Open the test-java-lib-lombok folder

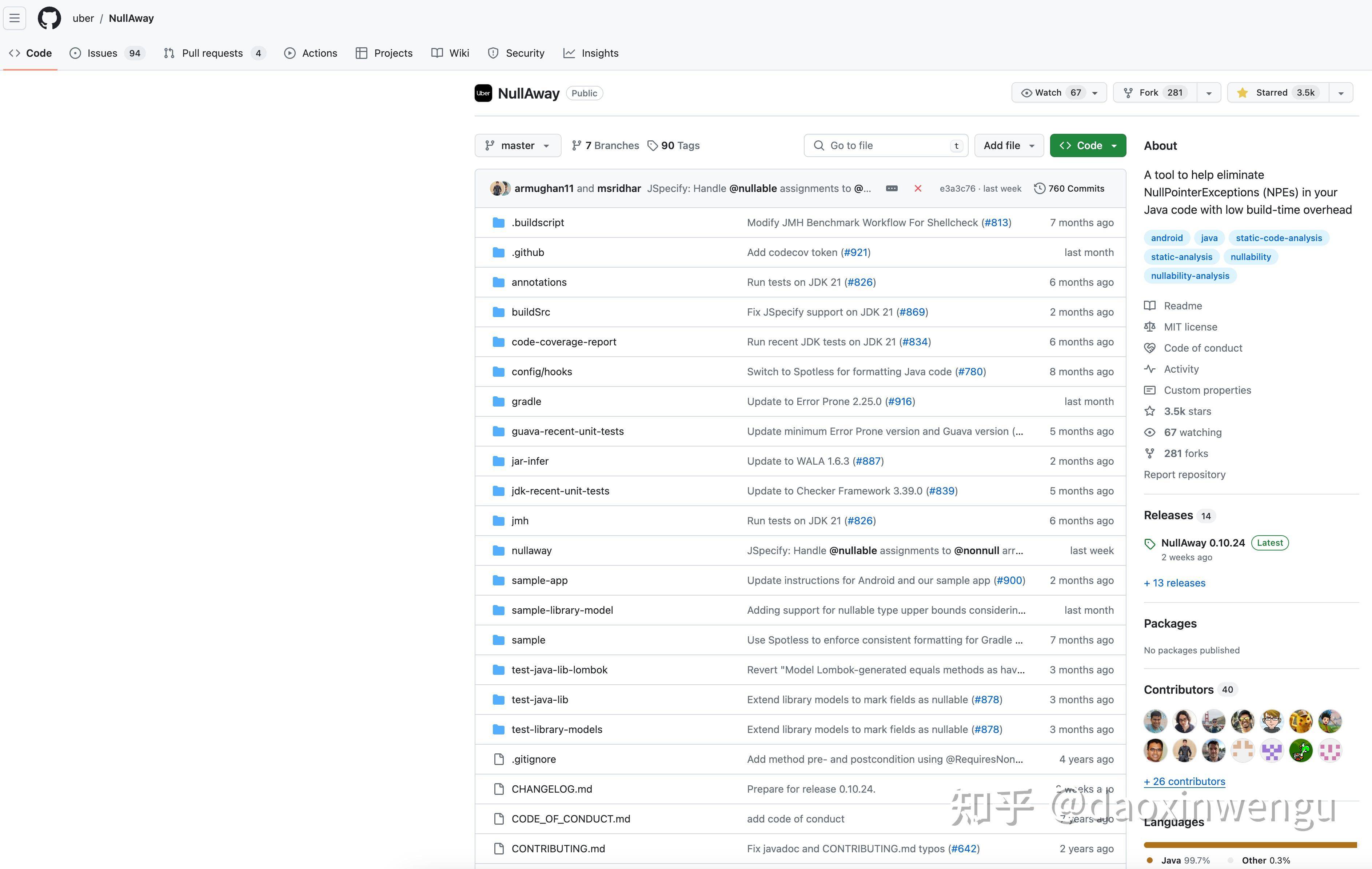559,670
